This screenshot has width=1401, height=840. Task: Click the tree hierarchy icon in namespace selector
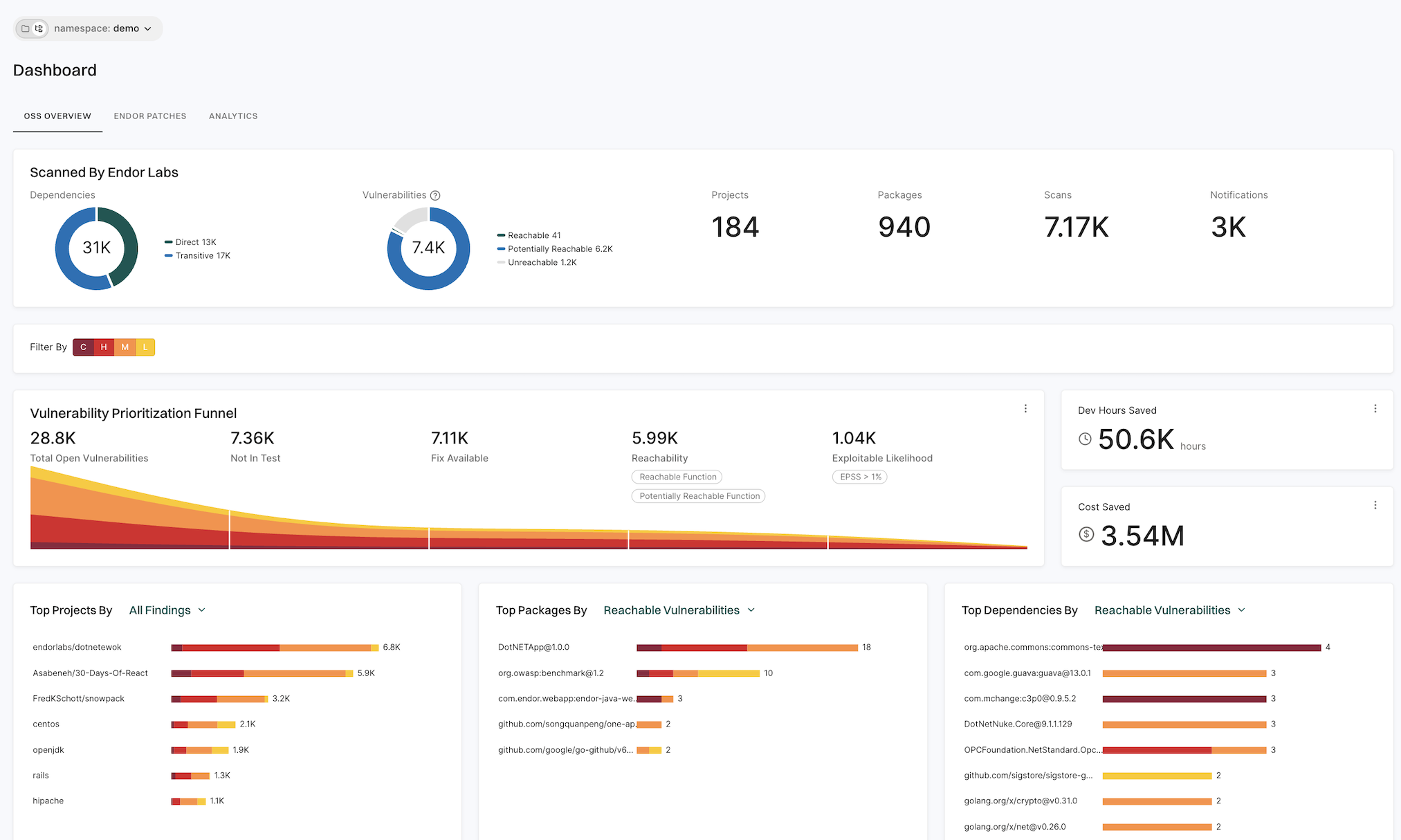pos(39,28)
